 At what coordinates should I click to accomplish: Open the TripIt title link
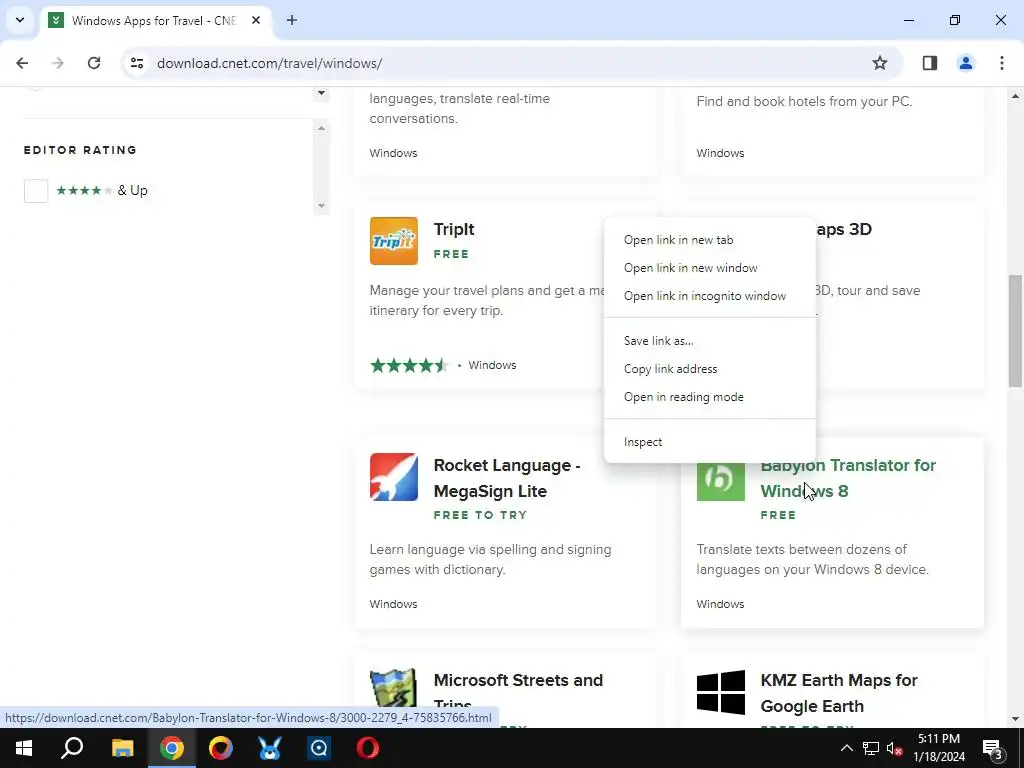click(454, 229)
